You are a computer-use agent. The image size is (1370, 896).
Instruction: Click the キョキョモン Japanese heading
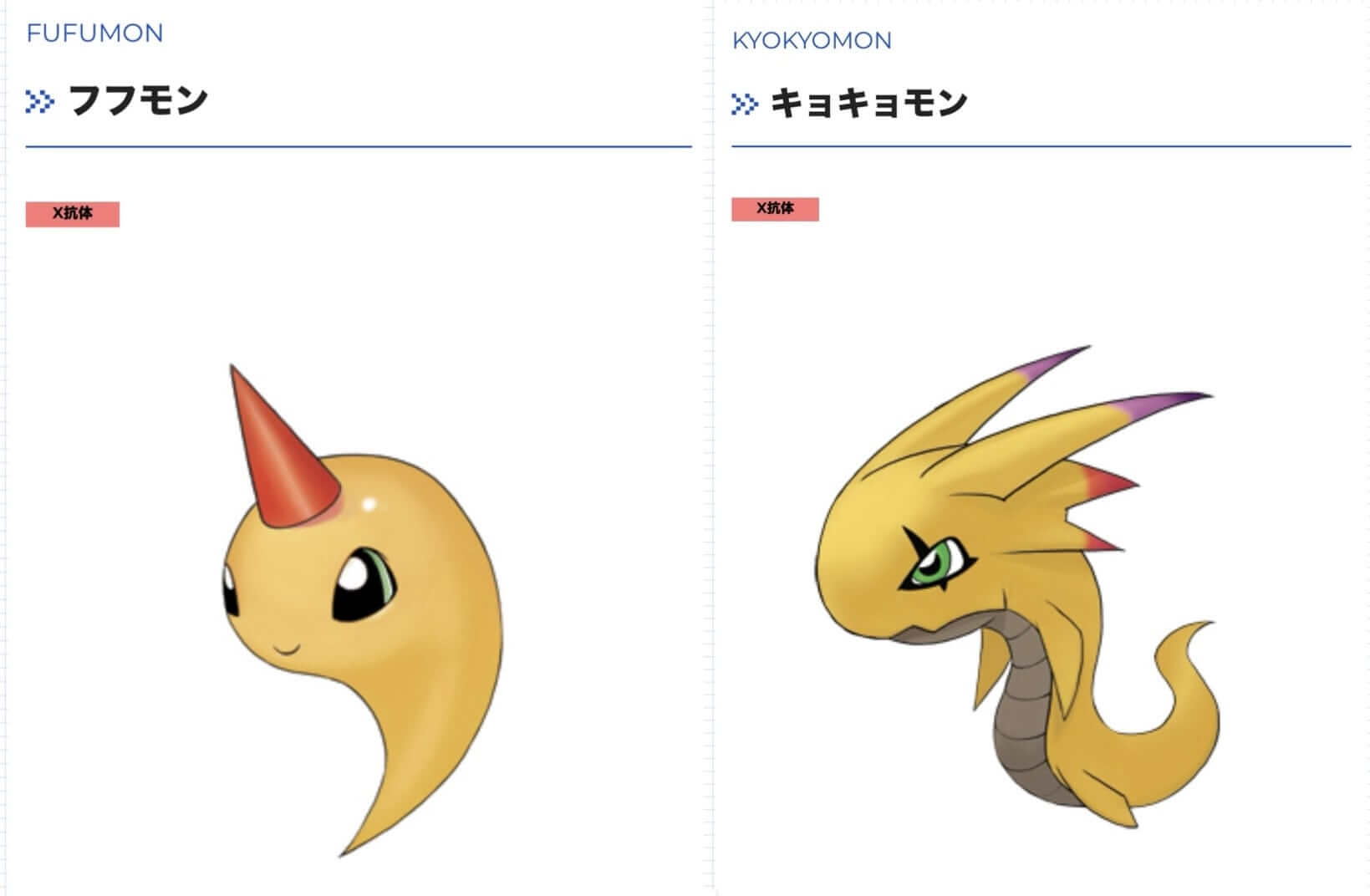tap(868, 104)
